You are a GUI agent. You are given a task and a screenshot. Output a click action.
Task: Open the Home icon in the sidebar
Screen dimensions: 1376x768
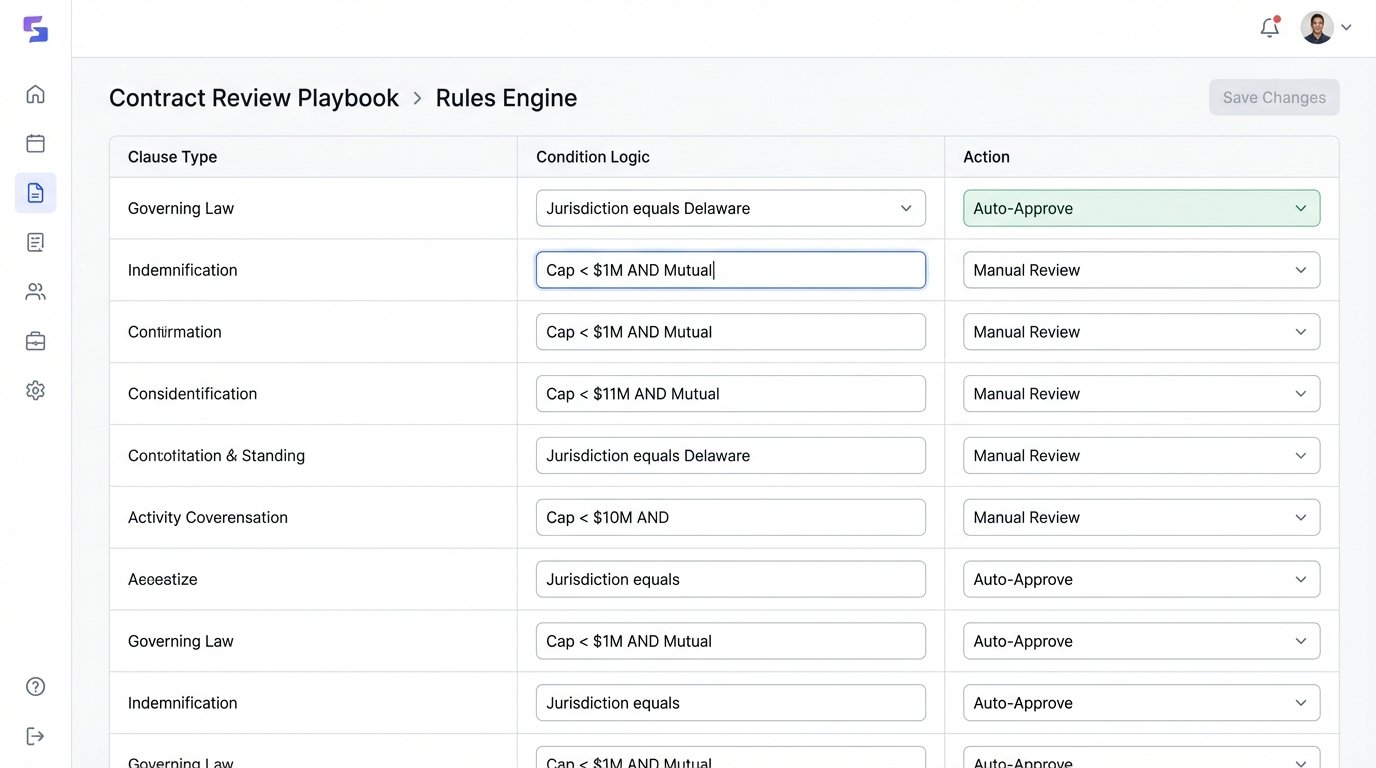tap(35, 93)
